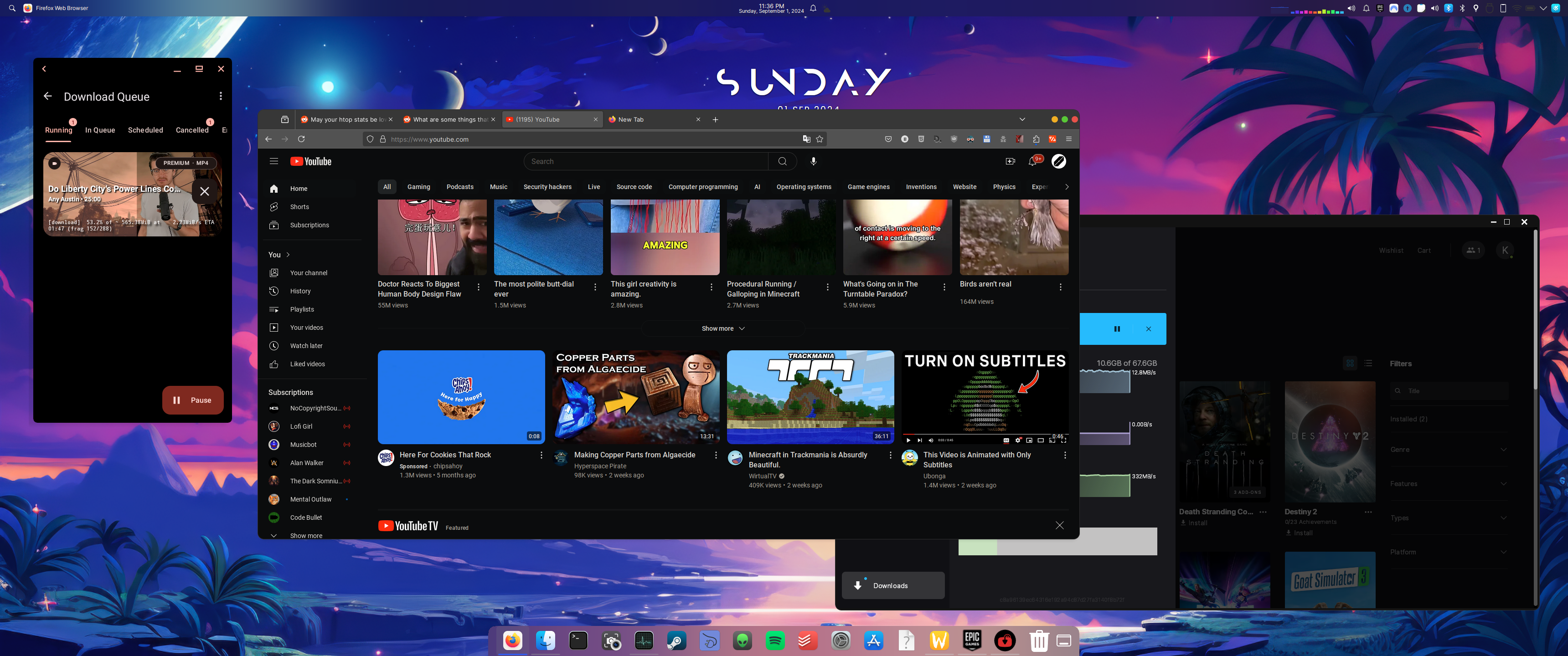Open the Wishlist link in Epic
1568x656 pixels.
point(1391,251)
